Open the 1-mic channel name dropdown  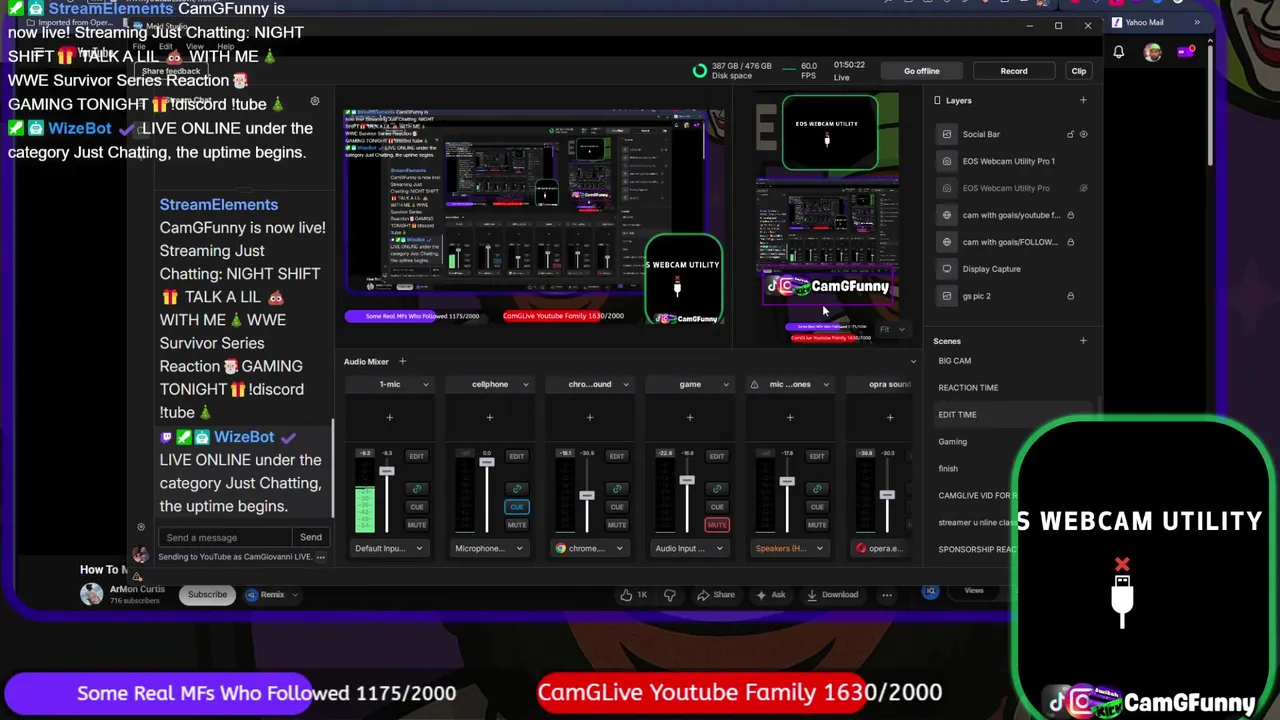426,384
